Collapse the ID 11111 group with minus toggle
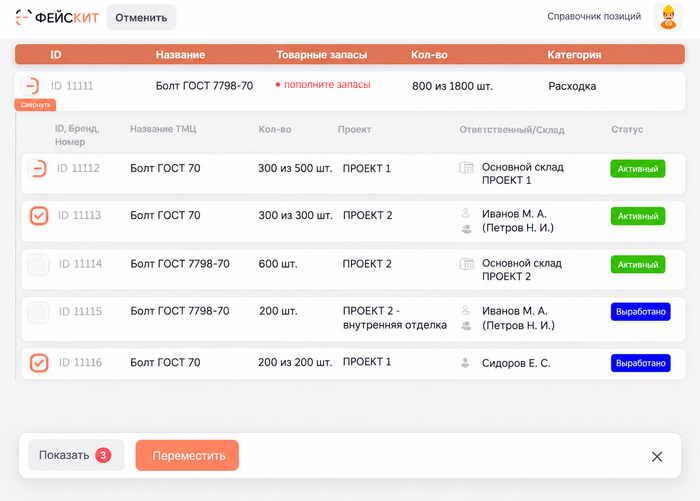The image size is (700, 501). click(x=31, y=85)
